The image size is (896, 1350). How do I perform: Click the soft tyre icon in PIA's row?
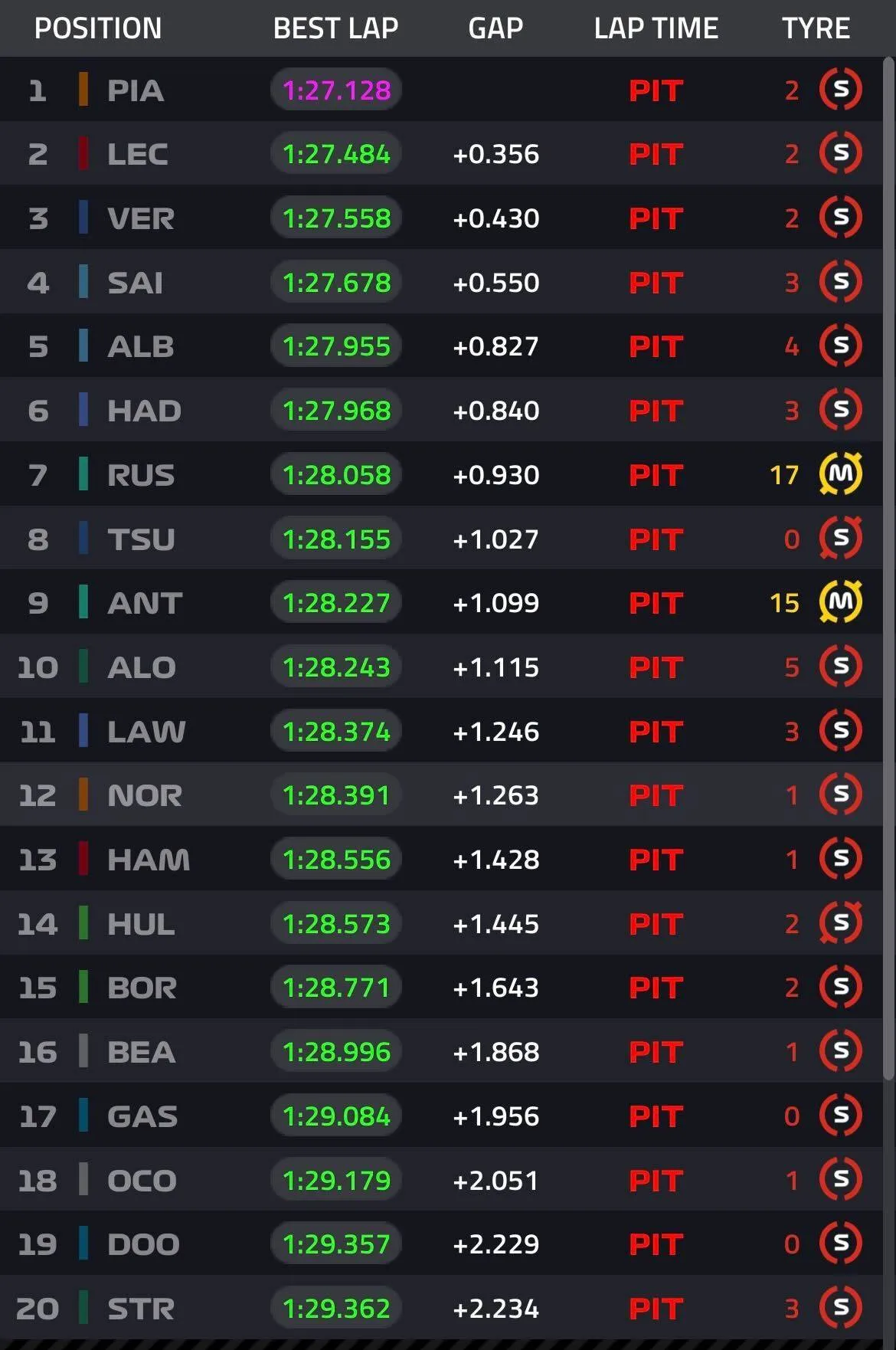pos(840,90)
